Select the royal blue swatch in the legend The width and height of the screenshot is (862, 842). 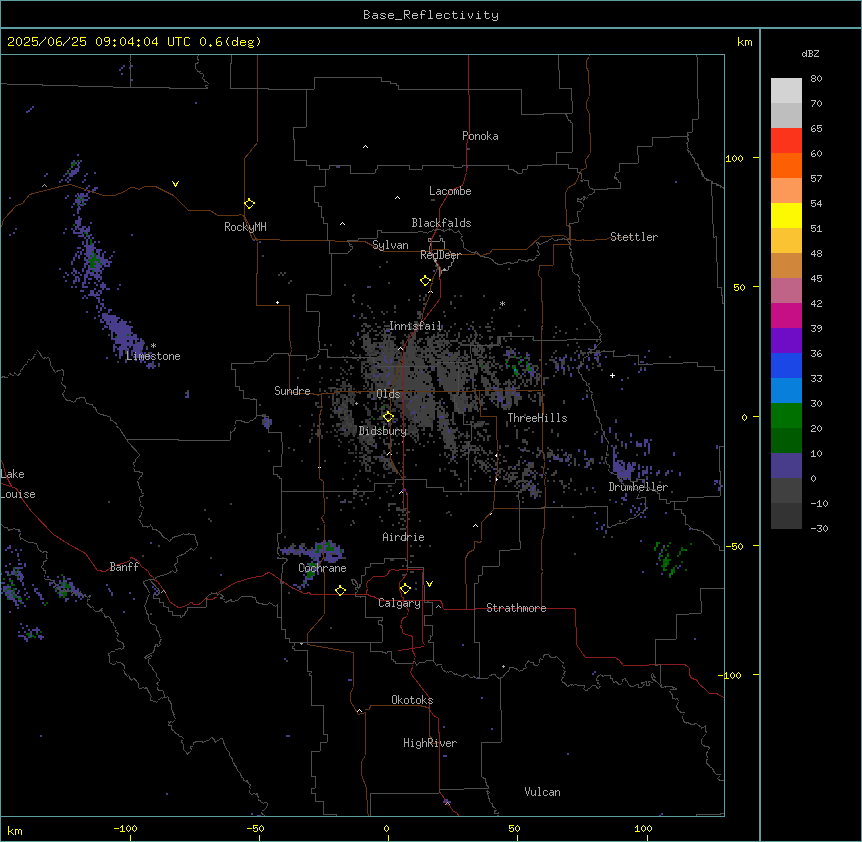point(786,365)
